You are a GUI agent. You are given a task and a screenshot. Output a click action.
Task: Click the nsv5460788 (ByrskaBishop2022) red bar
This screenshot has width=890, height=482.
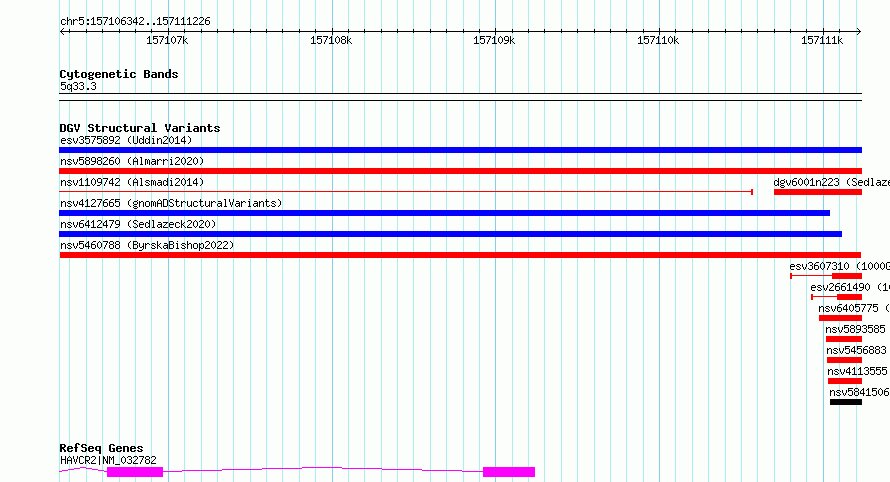pyautogui.click(x=460, y=255)
